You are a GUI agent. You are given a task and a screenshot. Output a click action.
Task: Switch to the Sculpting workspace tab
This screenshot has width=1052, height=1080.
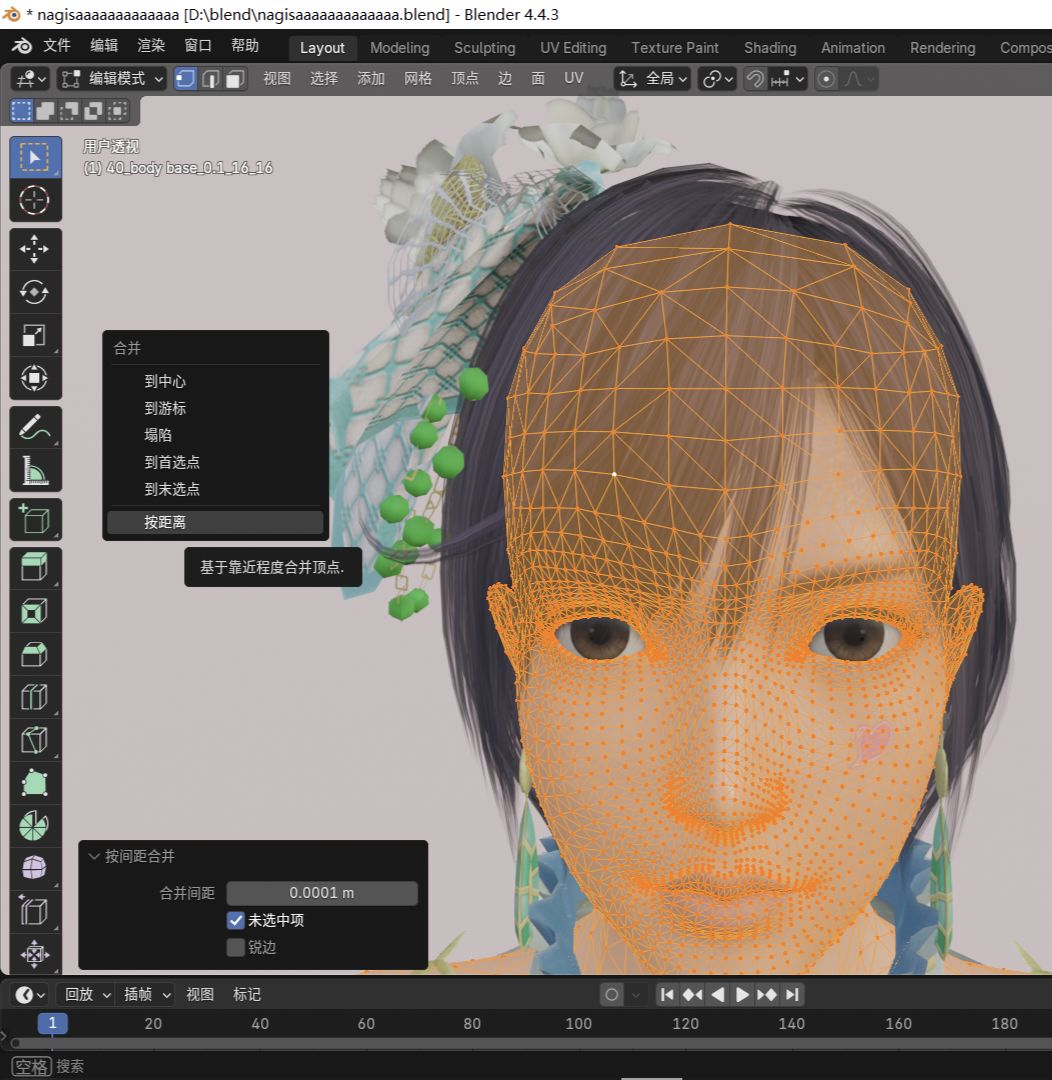point(484,48)
